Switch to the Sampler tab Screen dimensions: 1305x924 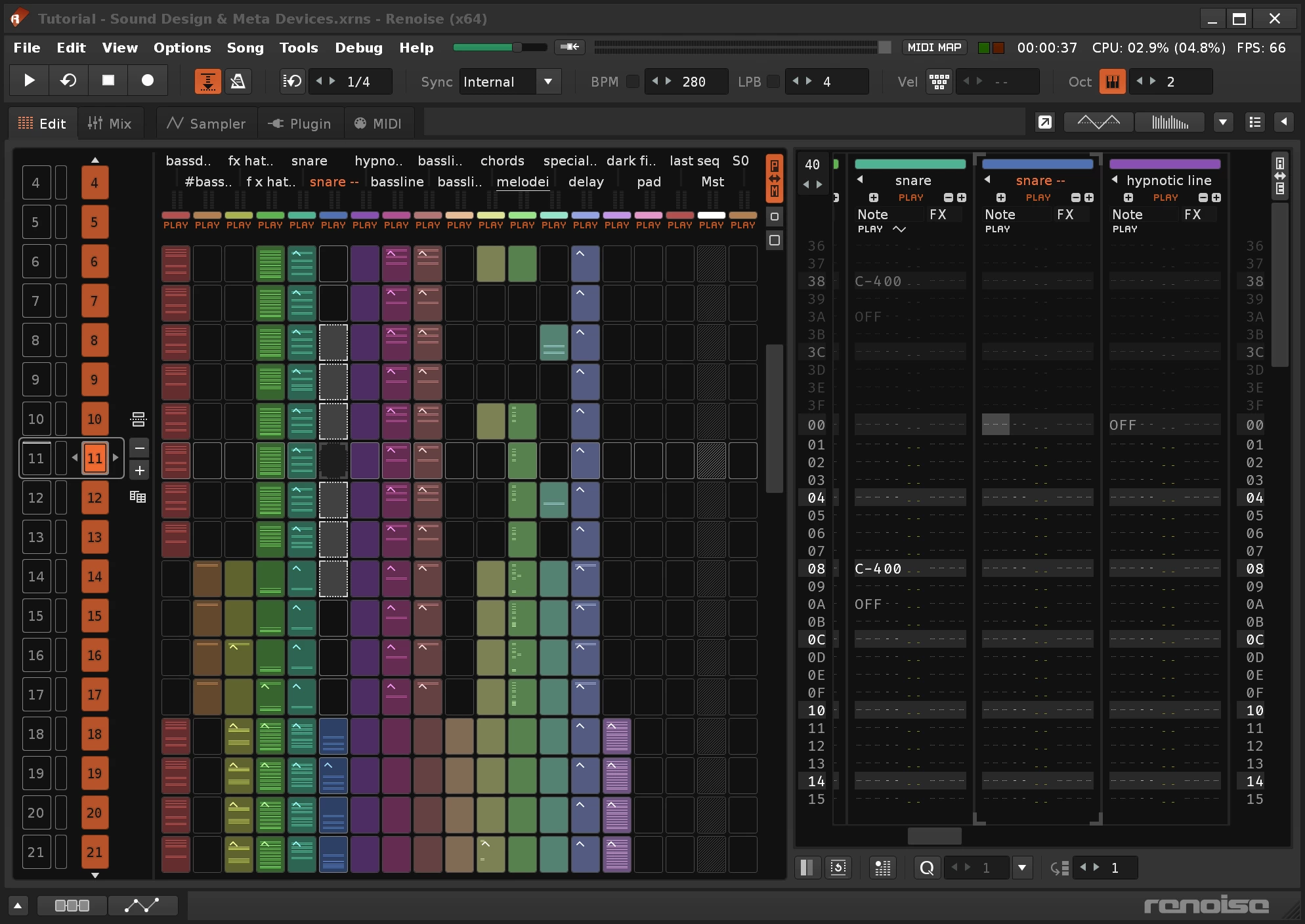coord(206,123)
